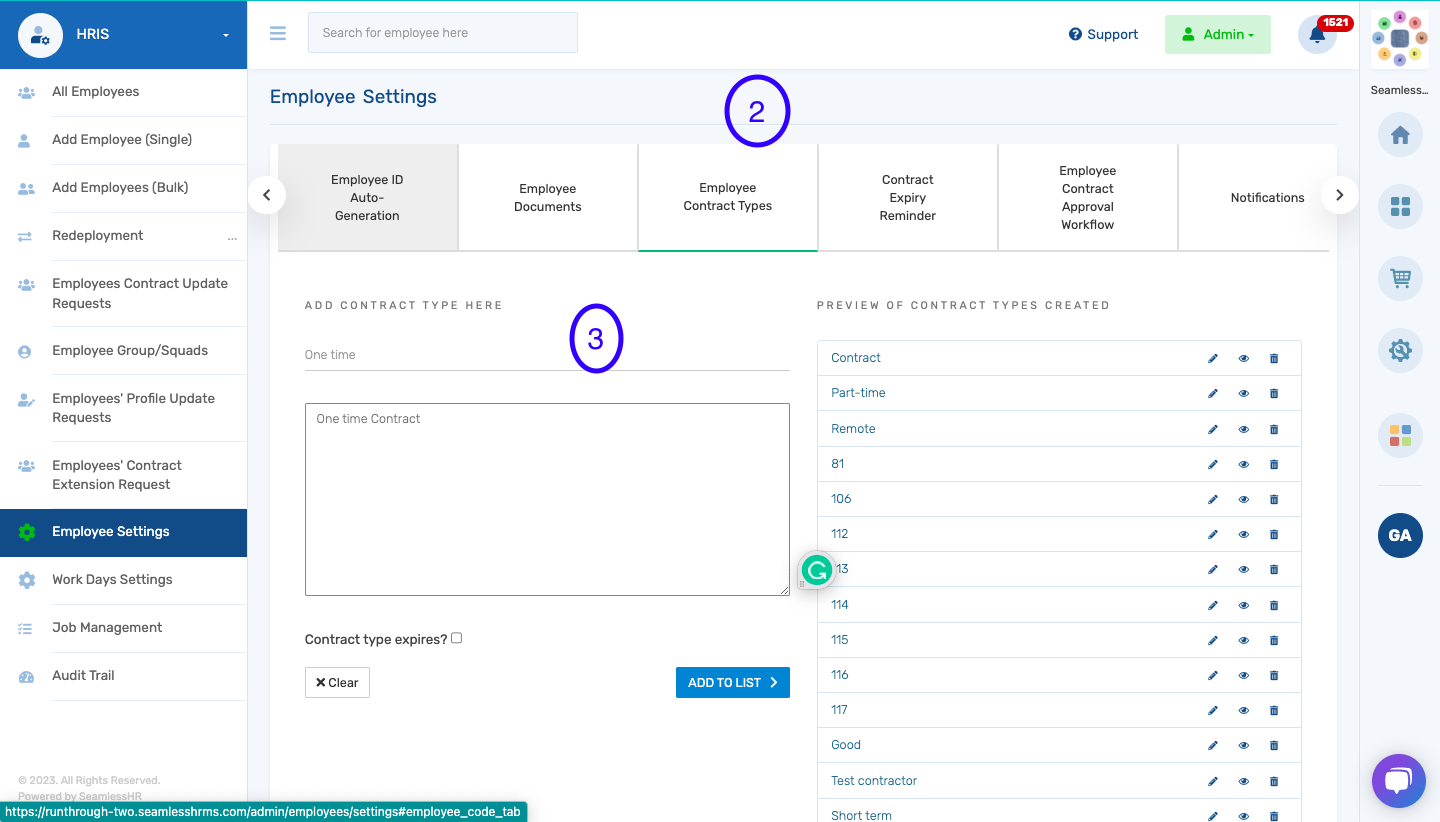Open the chat support bubble
The image size is (1440, 822).
[1398, 781]
